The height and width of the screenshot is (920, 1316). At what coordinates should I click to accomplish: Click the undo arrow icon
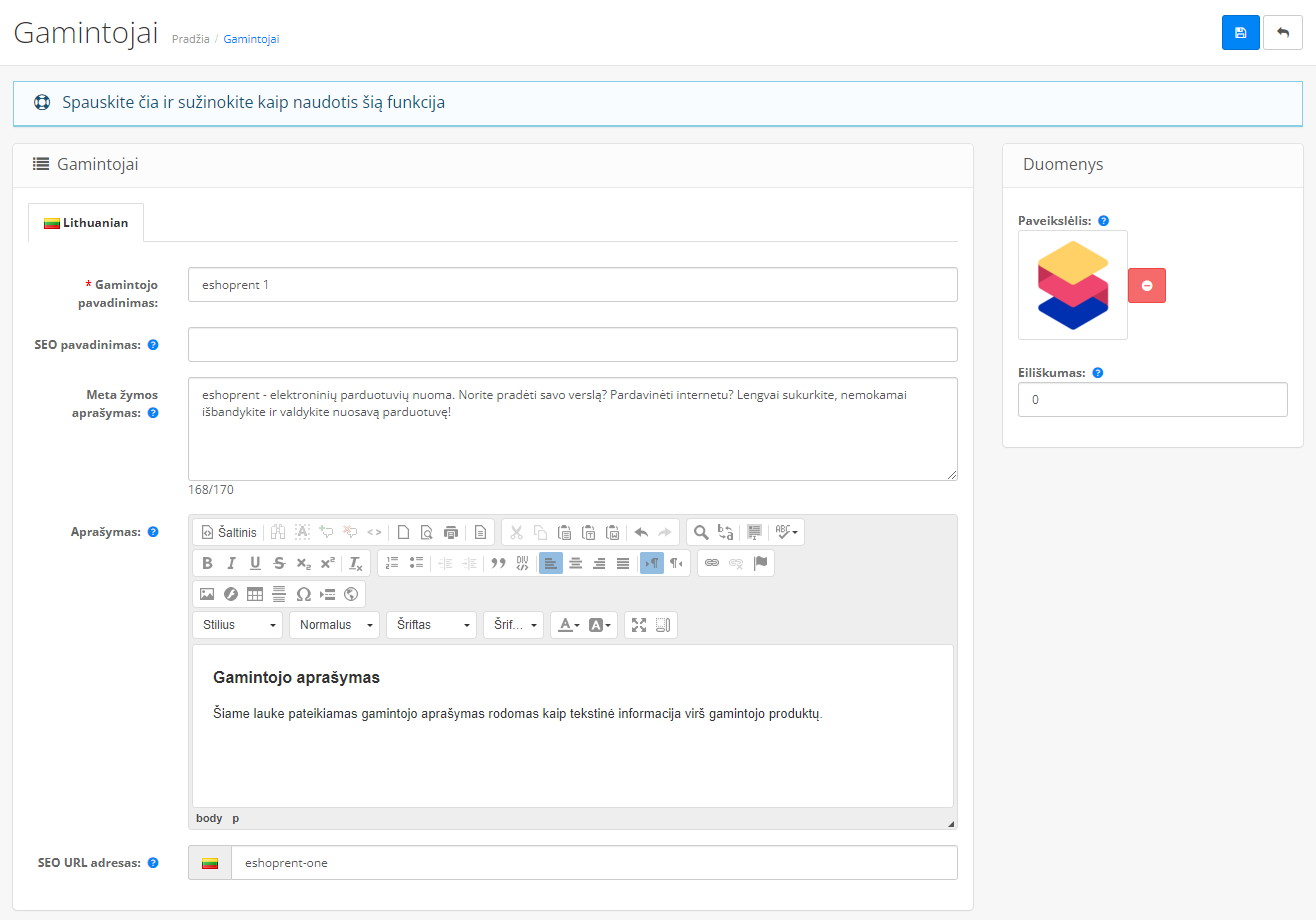(x=641, y=532)
